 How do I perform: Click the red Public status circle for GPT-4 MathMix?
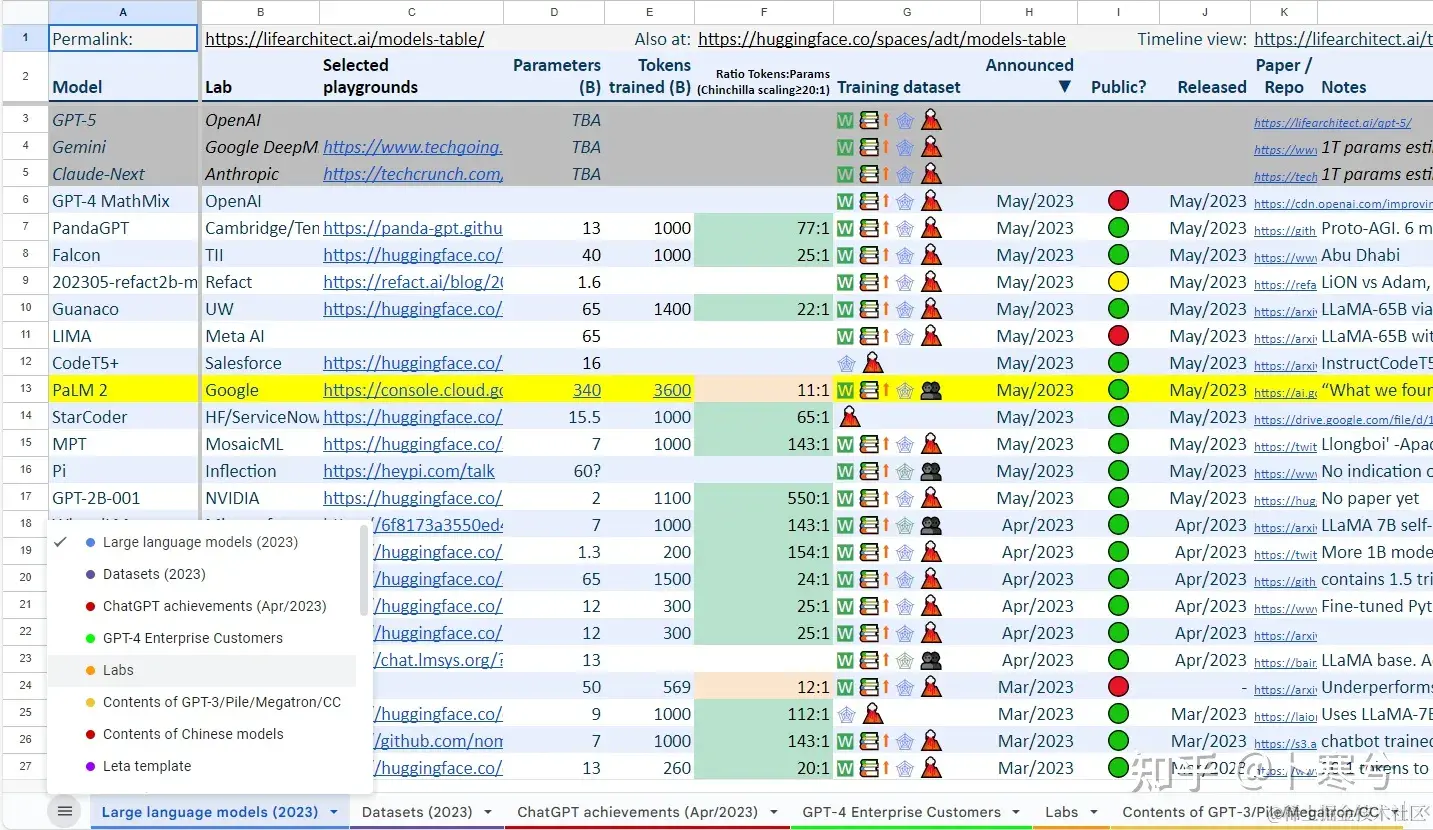pyautogui.click(x=1119, y=201)
